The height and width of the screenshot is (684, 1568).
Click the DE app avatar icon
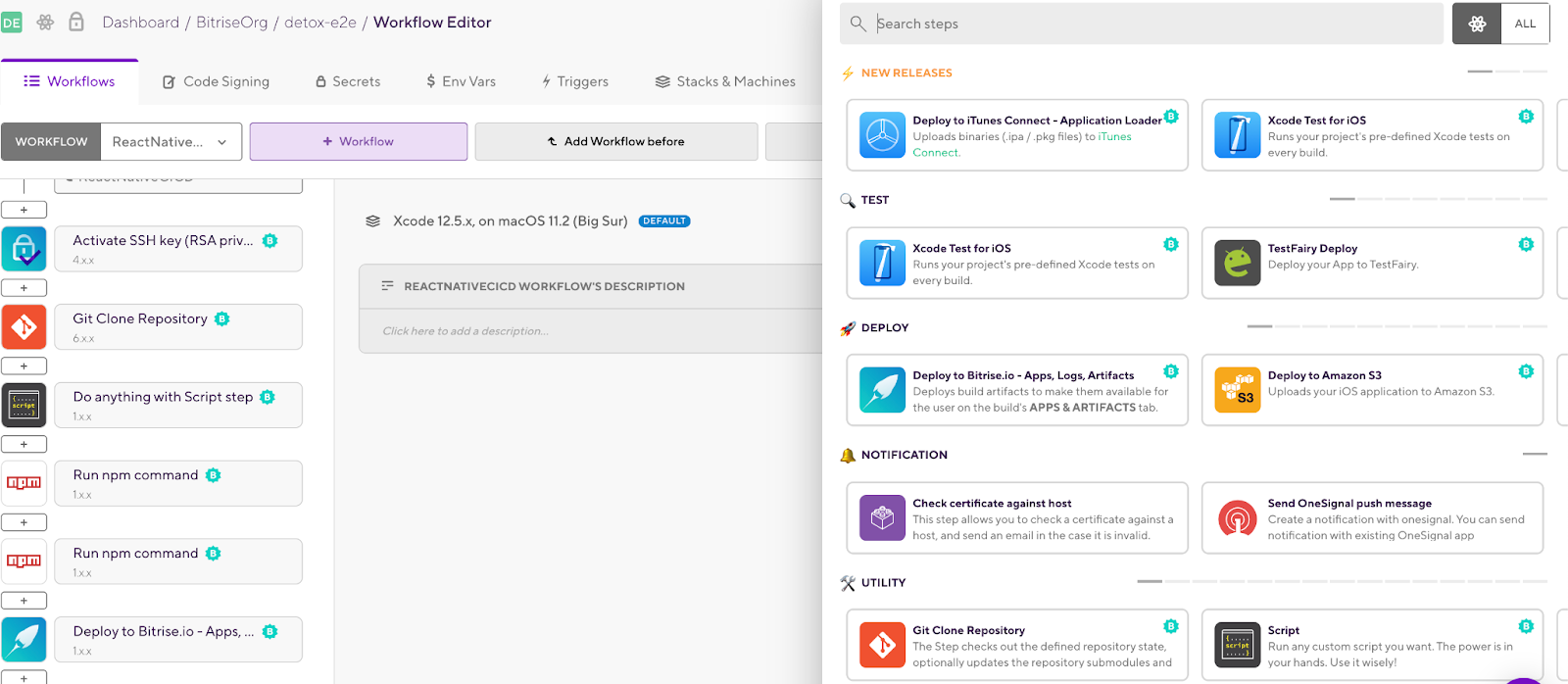pos(11,23)
